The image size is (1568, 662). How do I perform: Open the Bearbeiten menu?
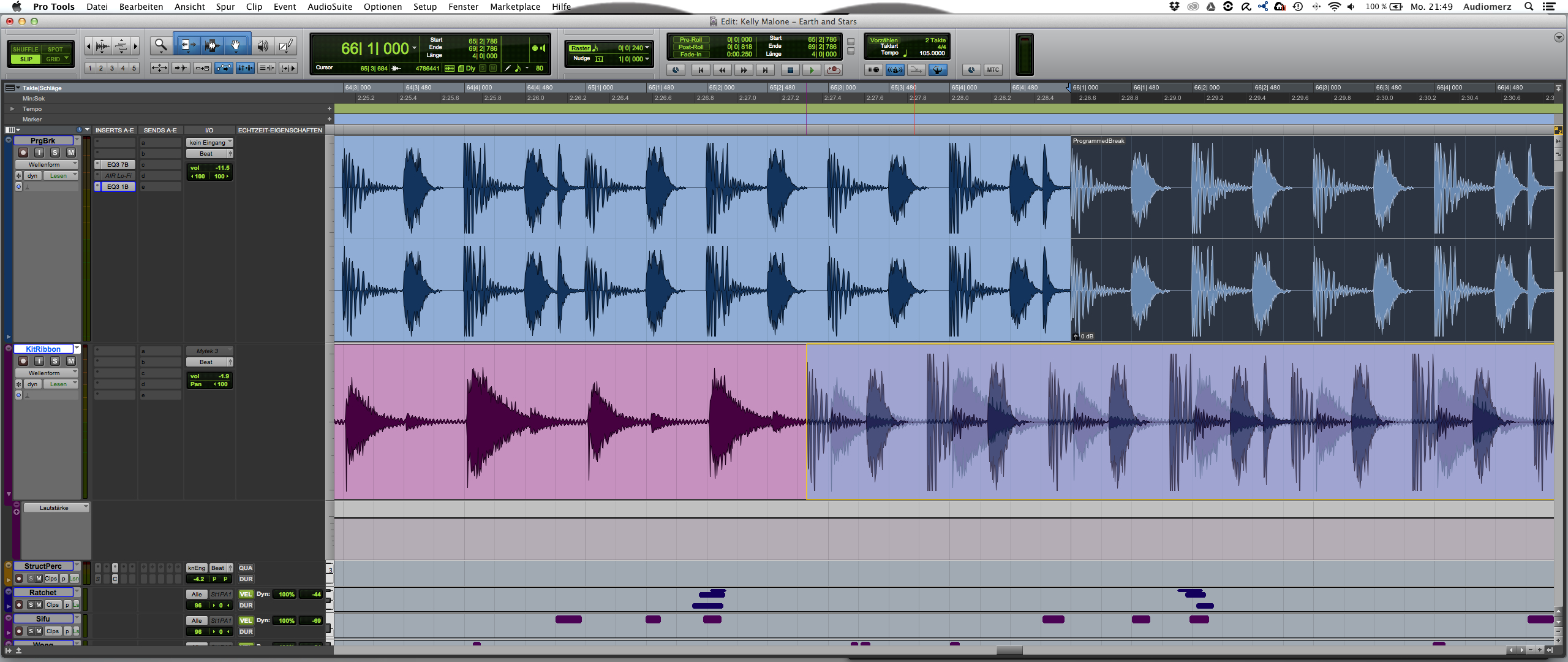tap(141, 7)
